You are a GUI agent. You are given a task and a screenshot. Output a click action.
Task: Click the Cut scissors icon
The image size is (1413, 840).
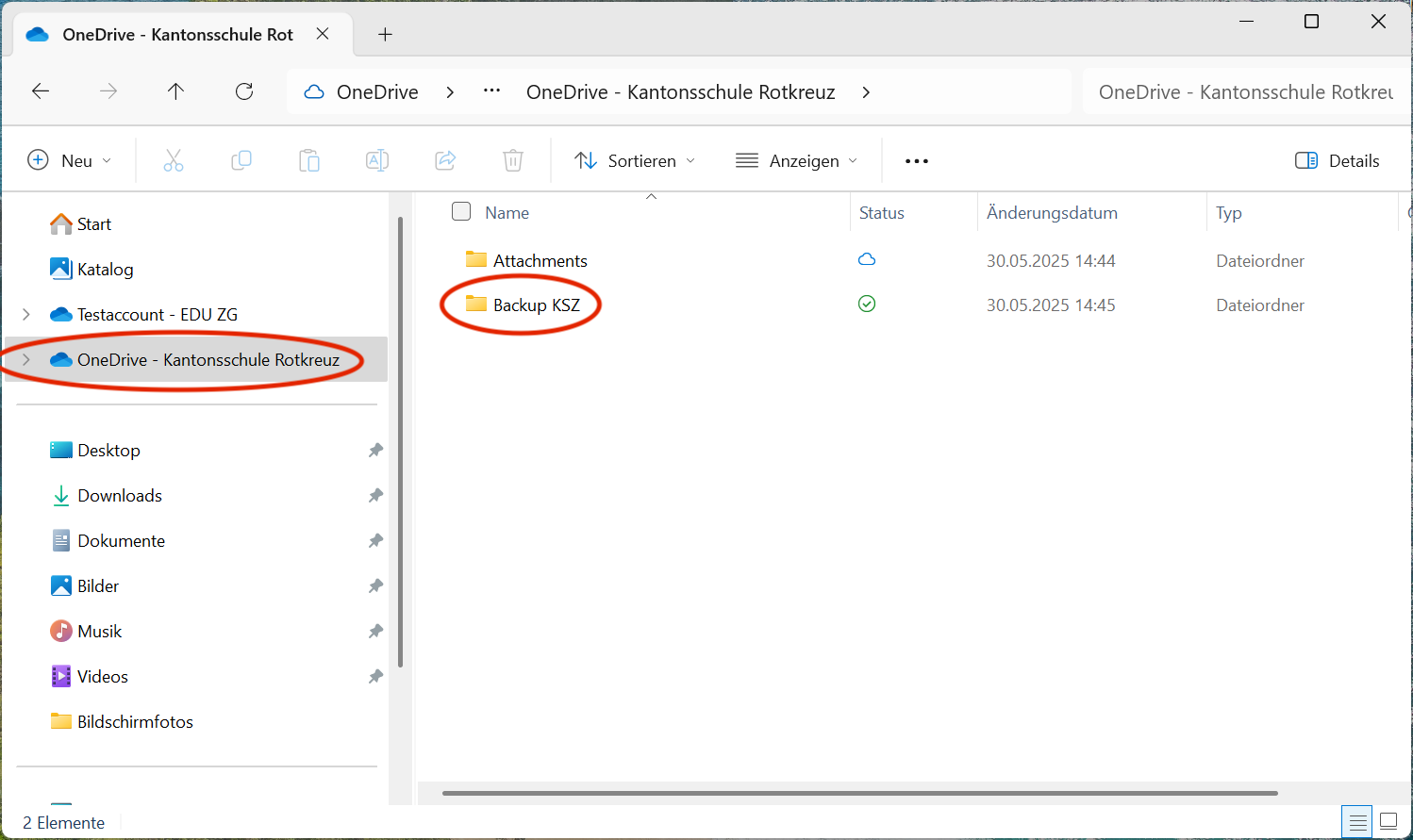click(174, 160)
